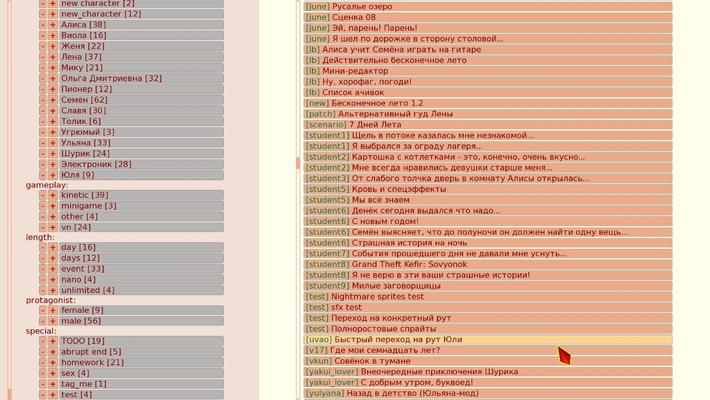Open the С новым годом! entry
The height and width of the screenshot is (400, 710).
pyautogui.click(x=488, y=222)
